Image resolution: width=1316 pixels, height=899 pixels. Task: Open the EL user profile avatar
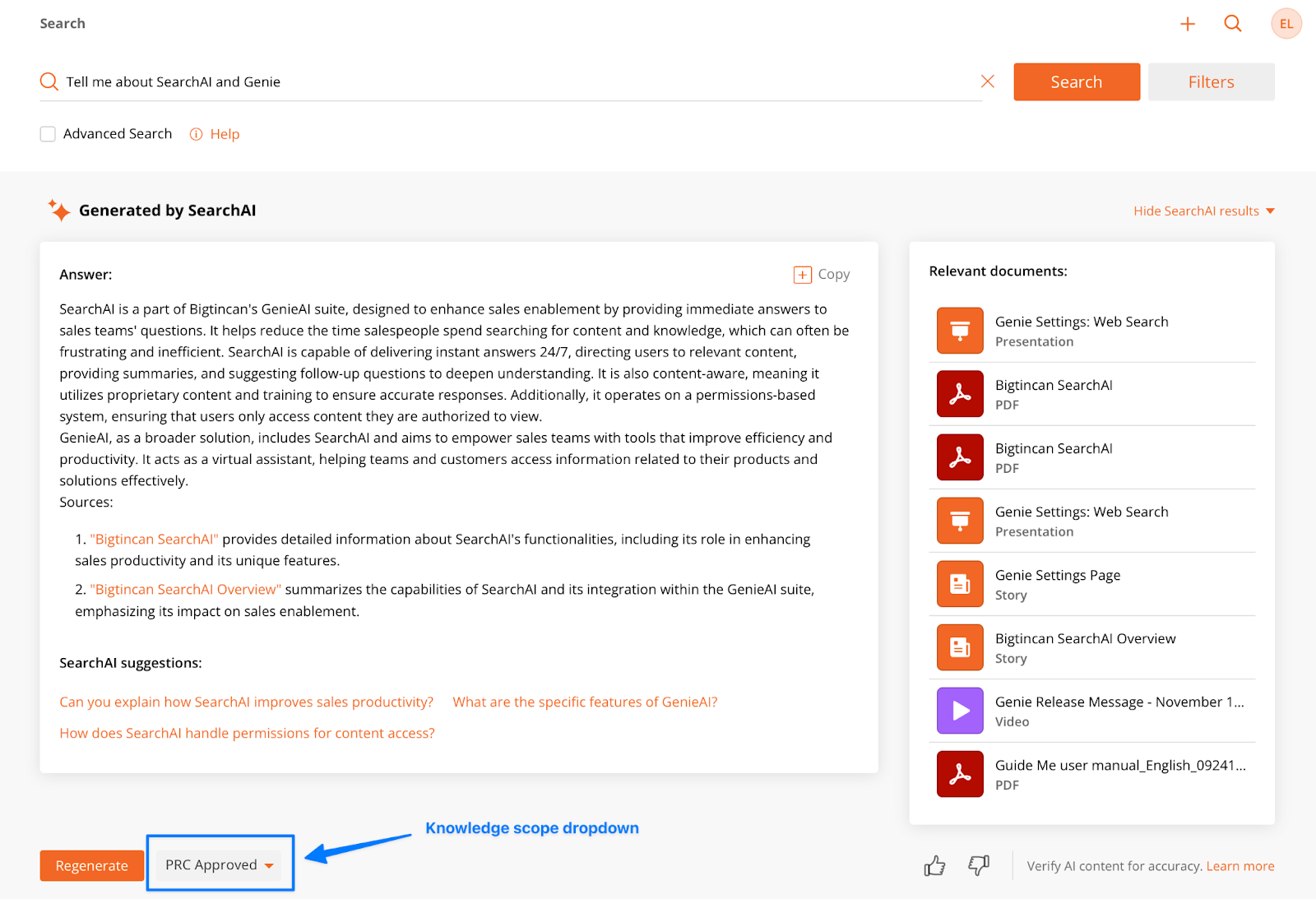click(1286, 24)
